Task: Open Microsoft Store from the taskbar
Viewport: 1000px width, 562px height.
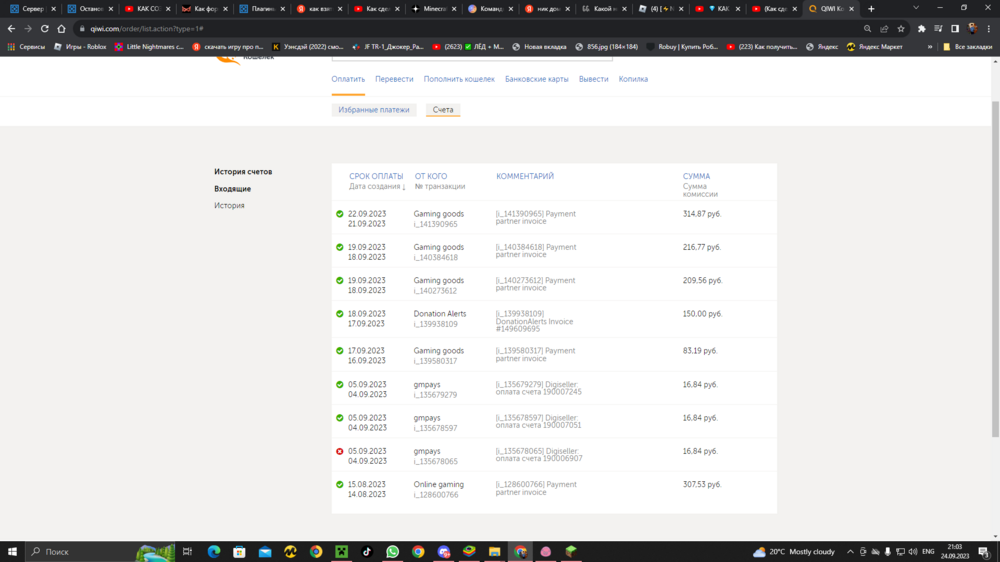Action: tap(239, 552)
